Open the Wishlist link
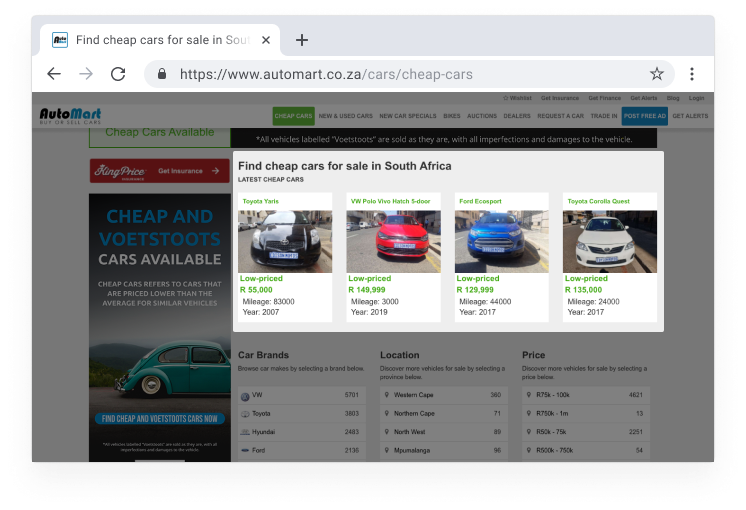The width and height of the screenshot is (746, 510). (x=517, y=98)
